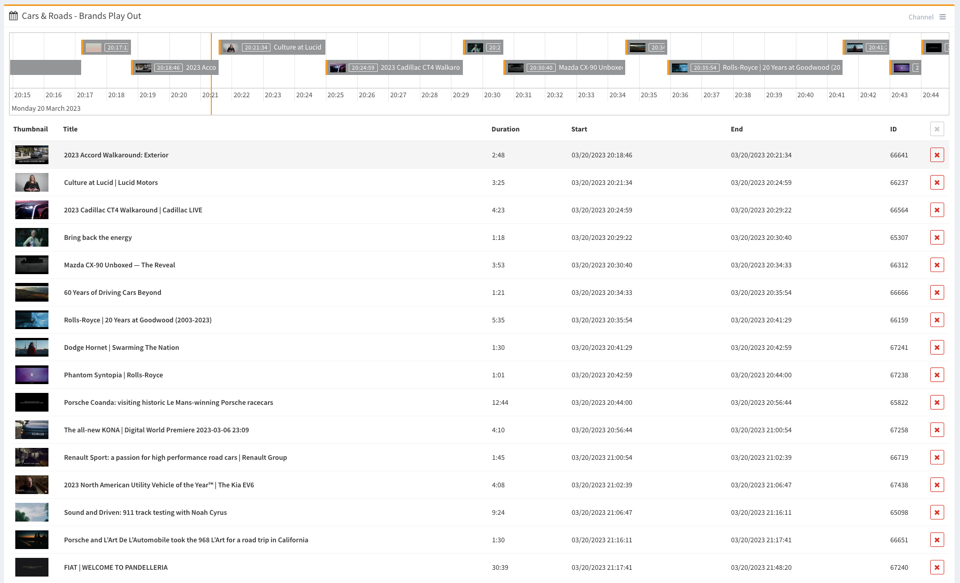Click ID value 66641

[899, 155]
